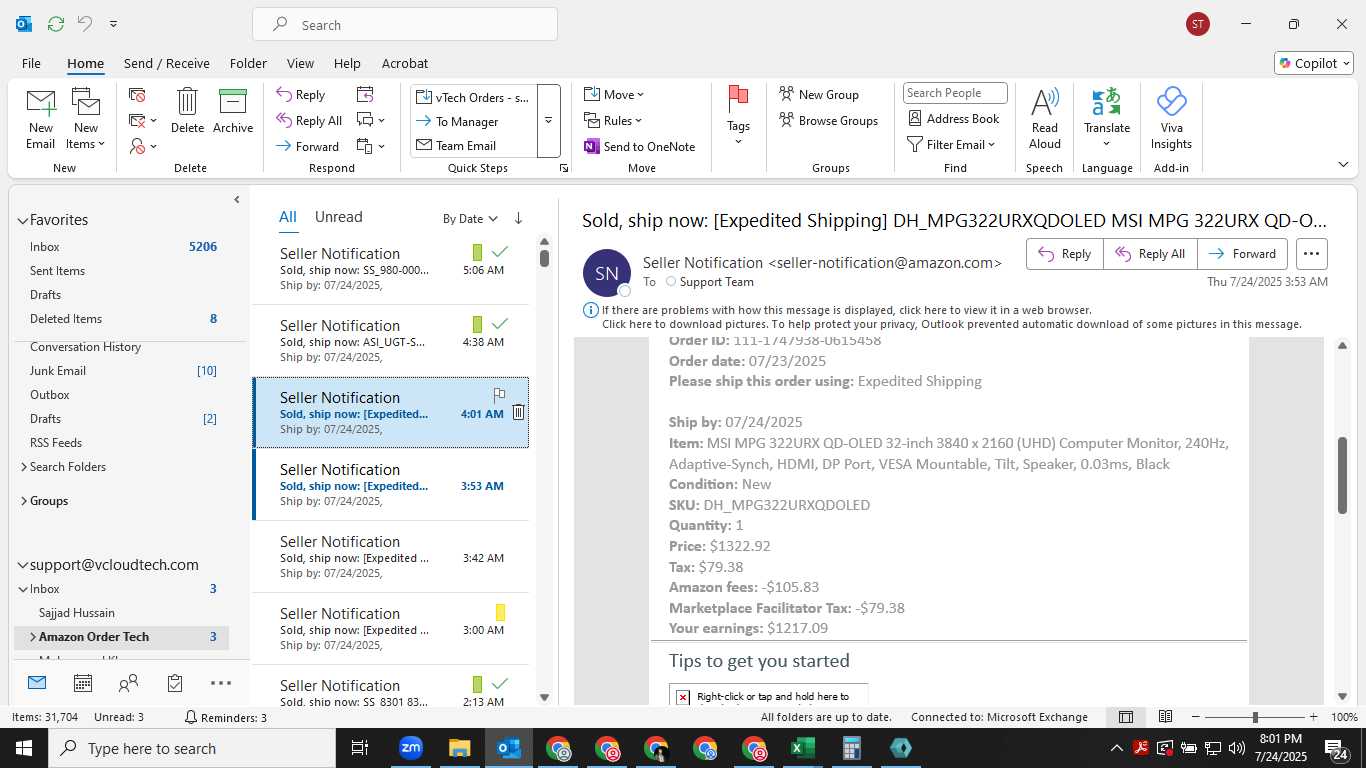Open the By Date sort dropdown
The width and height of the screenshot is (1366, 768).
(470, 218)
